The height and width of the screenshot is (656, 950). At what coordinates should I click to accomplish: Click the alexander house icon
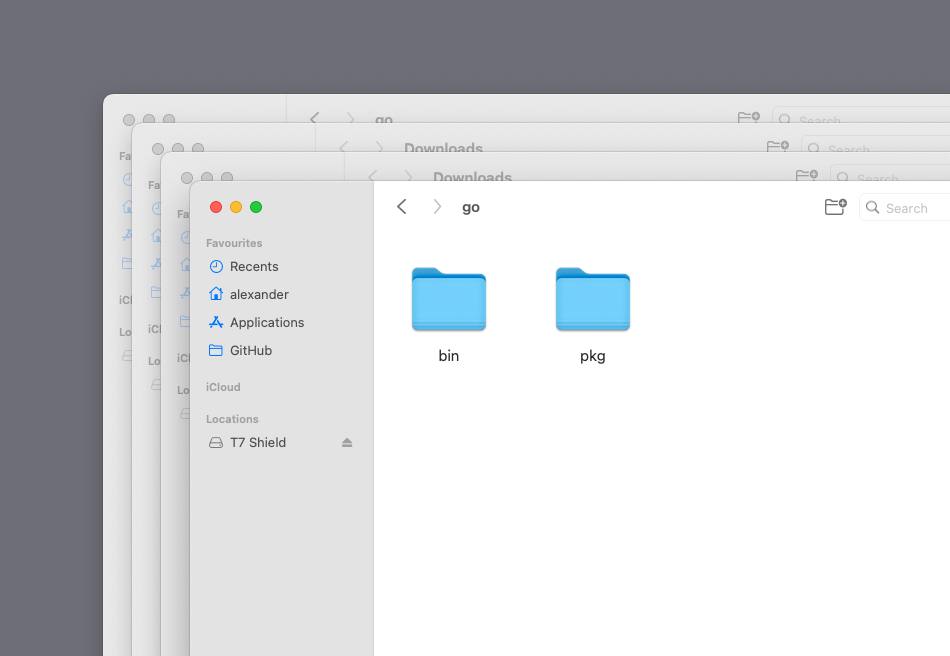216,294
